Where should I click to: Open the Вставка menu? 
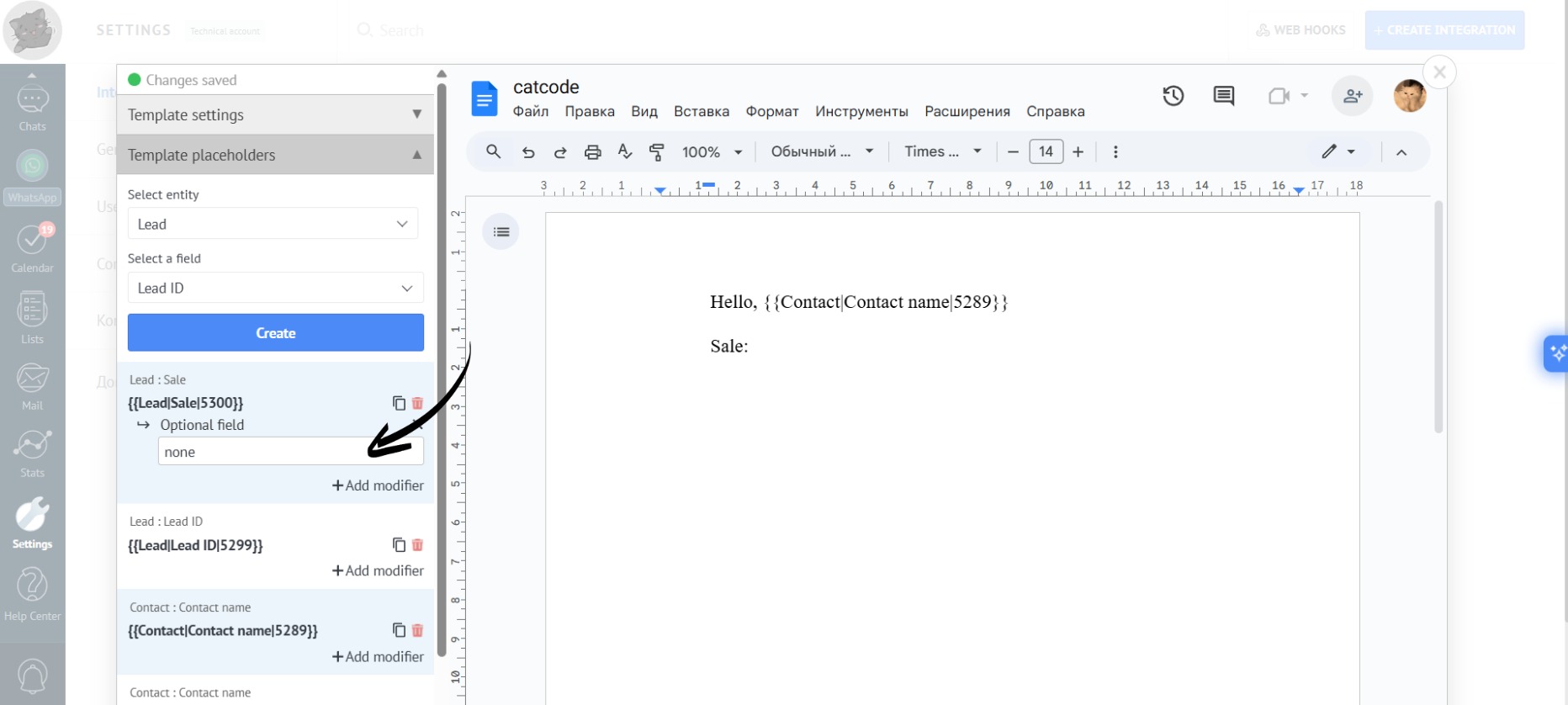click(701, 111)
